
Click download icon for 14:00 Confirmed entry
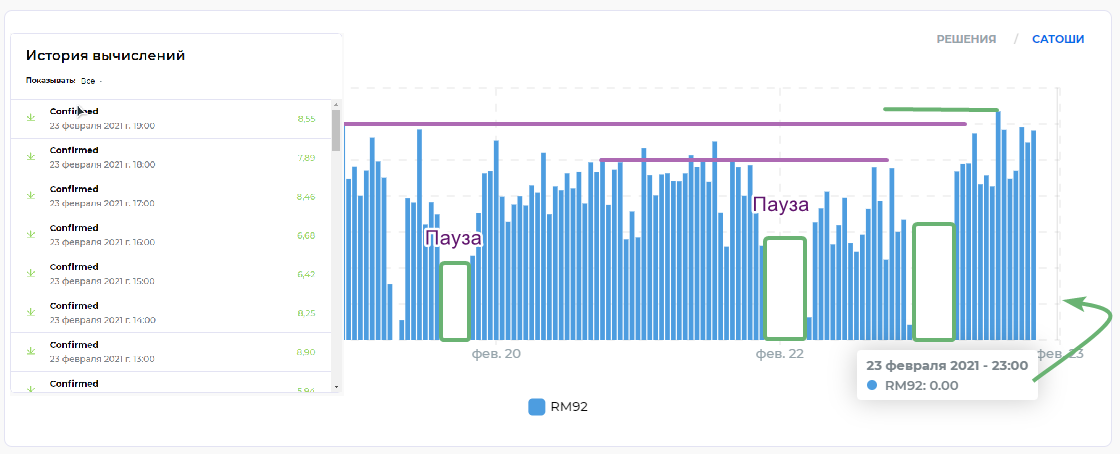[x=30, y=313]
